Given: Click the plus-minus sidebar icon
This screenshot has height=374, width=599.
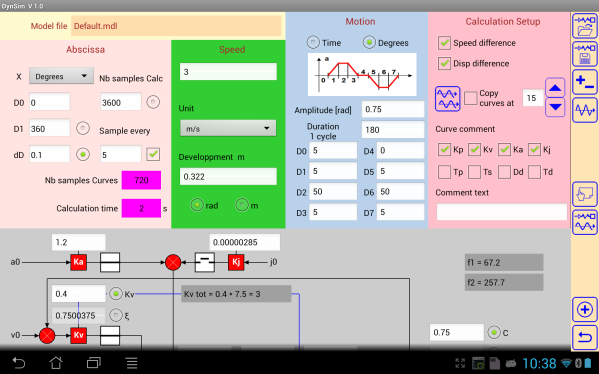Looking at the screenshot, I should point(585,82).
